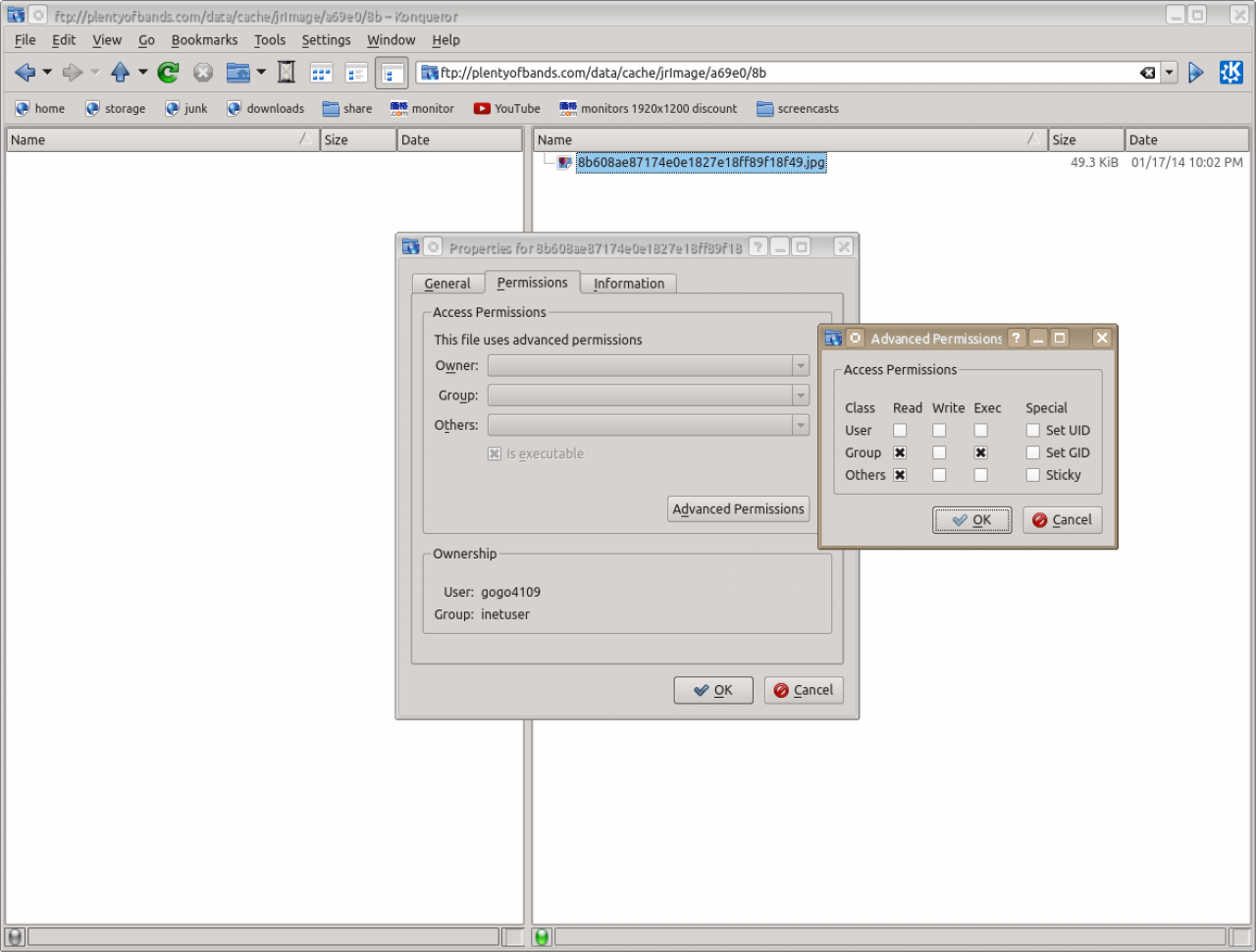This screenshot has width=1256, height=952.
Task: Expand the Back button history dropdown
Action: [x=47, y=73]
